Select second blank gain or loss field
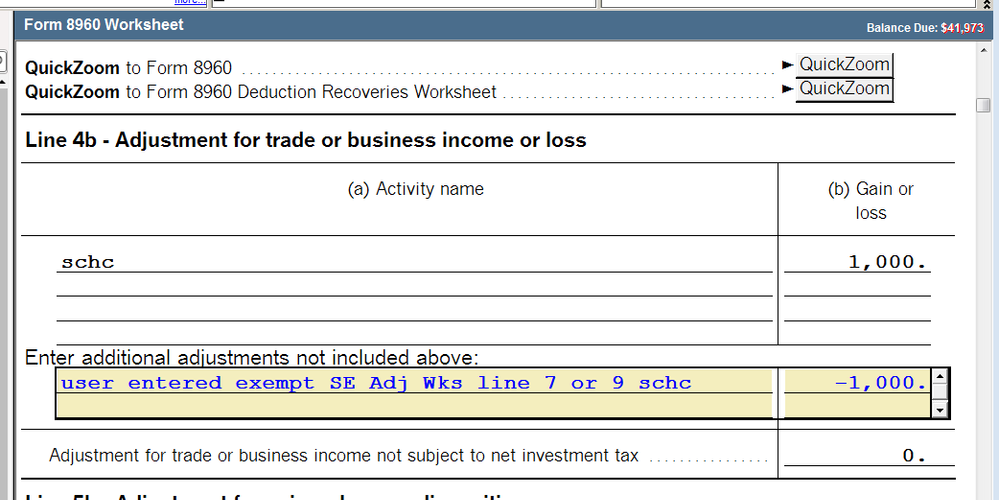The image size is (999, 500). tap(857, 287)
